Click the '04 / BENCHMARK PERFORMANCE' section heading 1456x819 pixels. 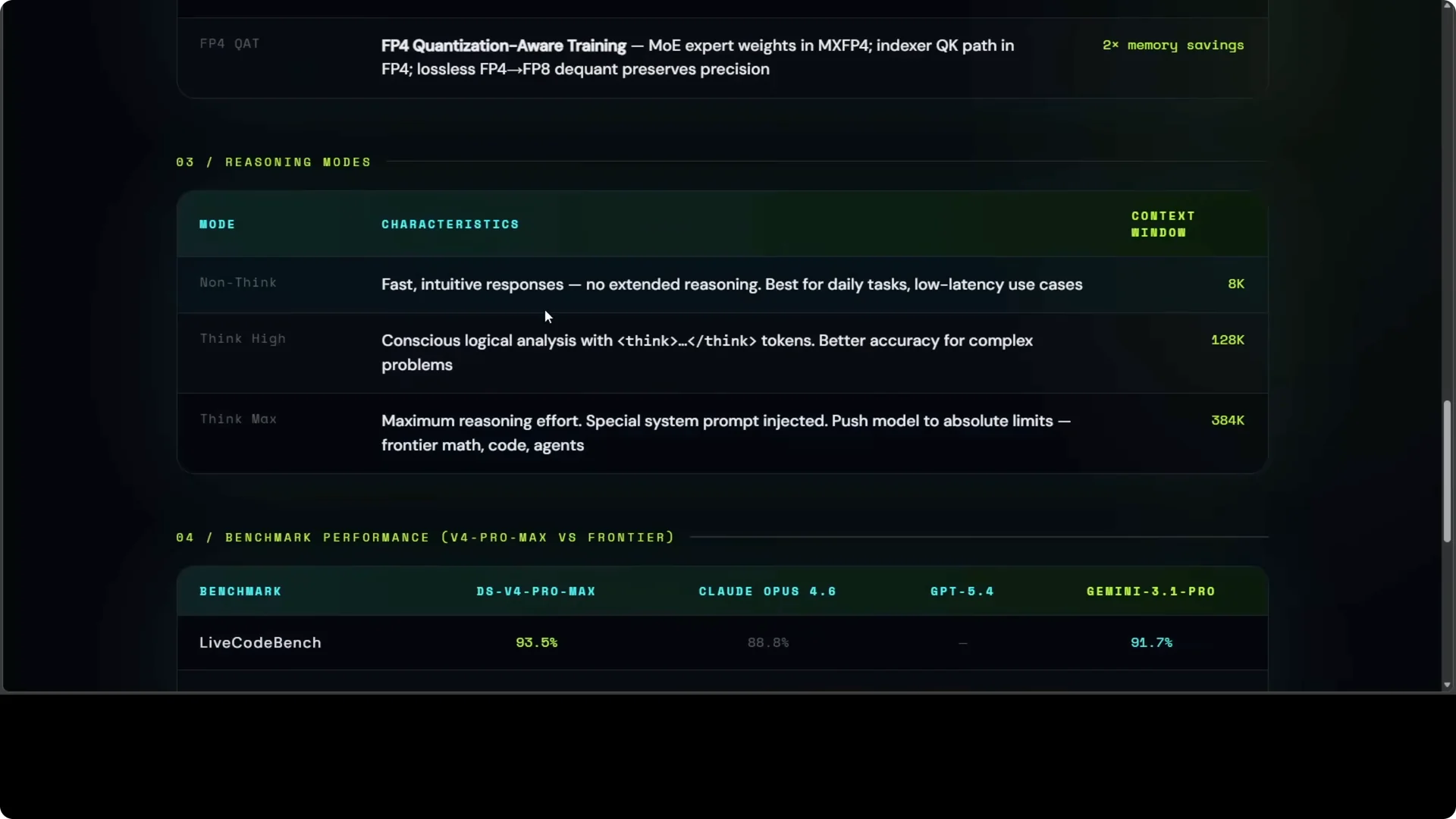pos(425,538)
